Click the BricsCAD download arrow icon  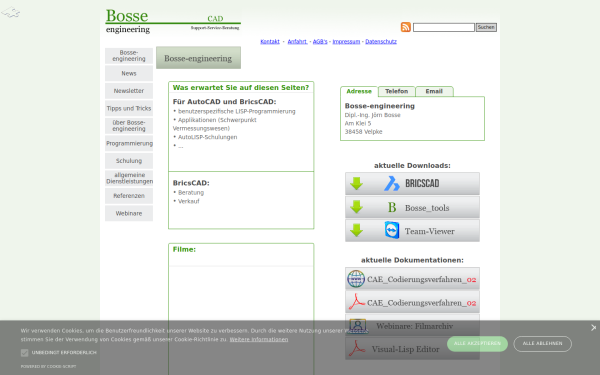356,184
